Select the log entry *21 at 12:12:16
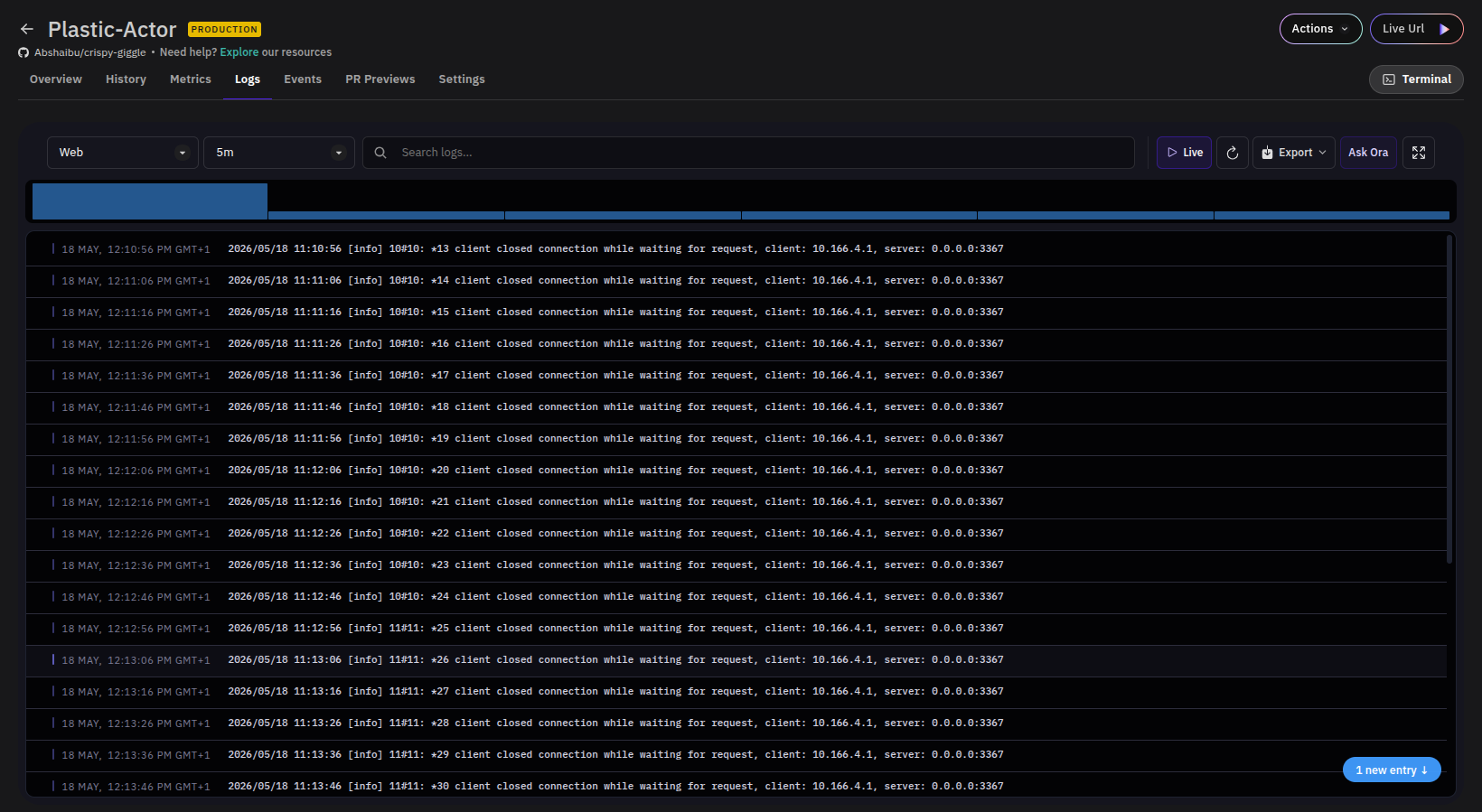This screenshot has width=1482, height=812. [x=736, y=502]
